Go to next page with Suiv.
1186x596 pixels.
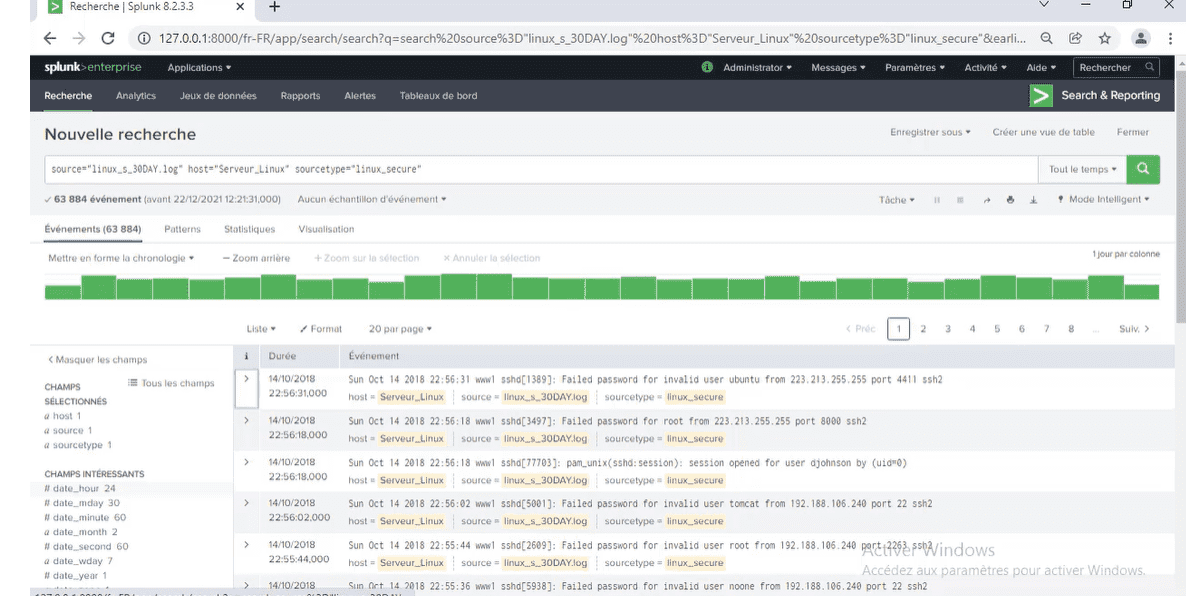point(1135,329)
